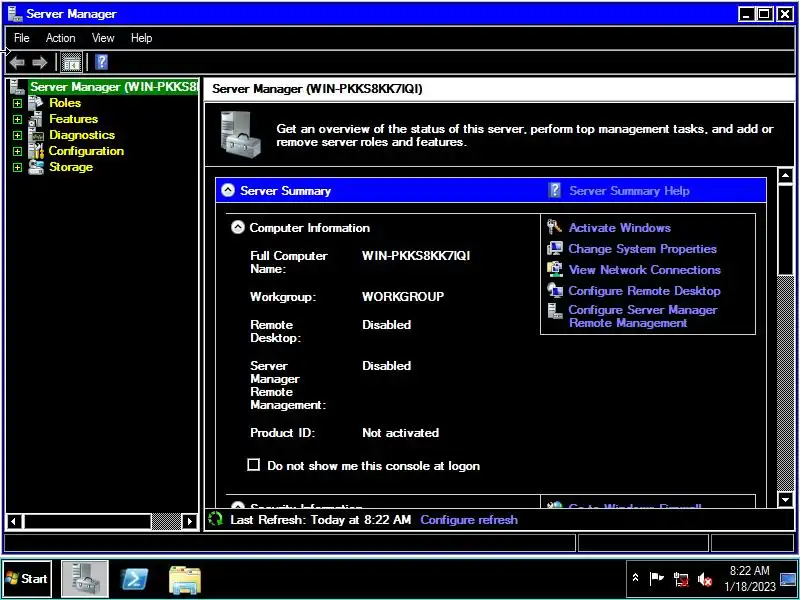This screenshot has width=800, height=600.
Task: Open Windows Explorer folder on taskbar
Action: (x=184, y=580)
